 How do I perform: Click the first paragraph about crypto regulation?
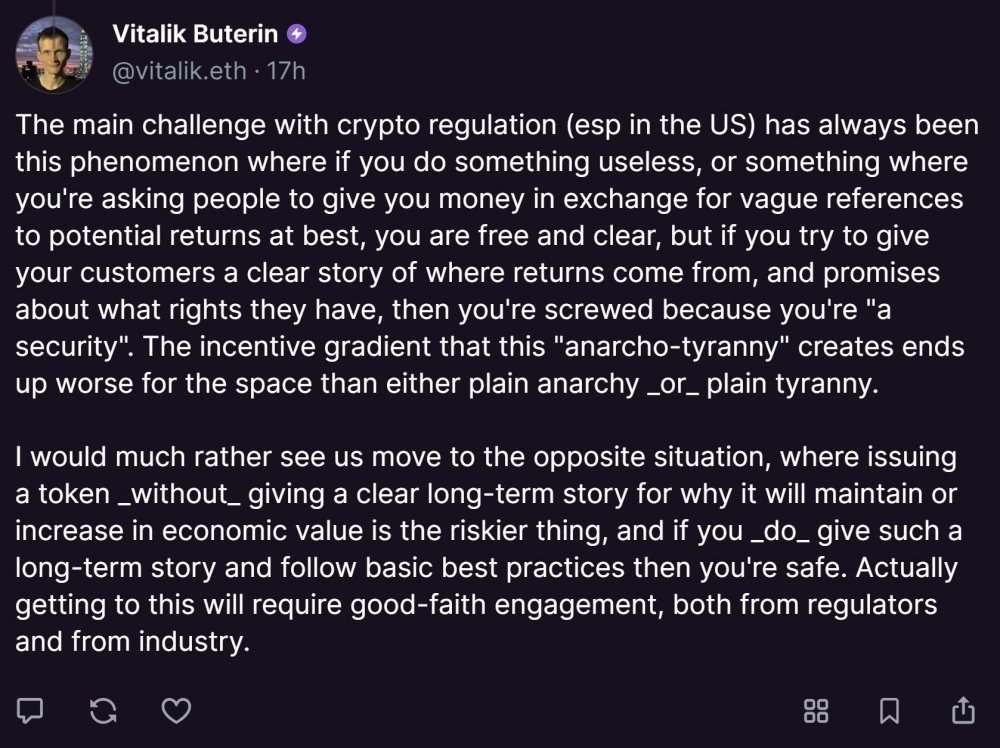click(x=497, y=254)
